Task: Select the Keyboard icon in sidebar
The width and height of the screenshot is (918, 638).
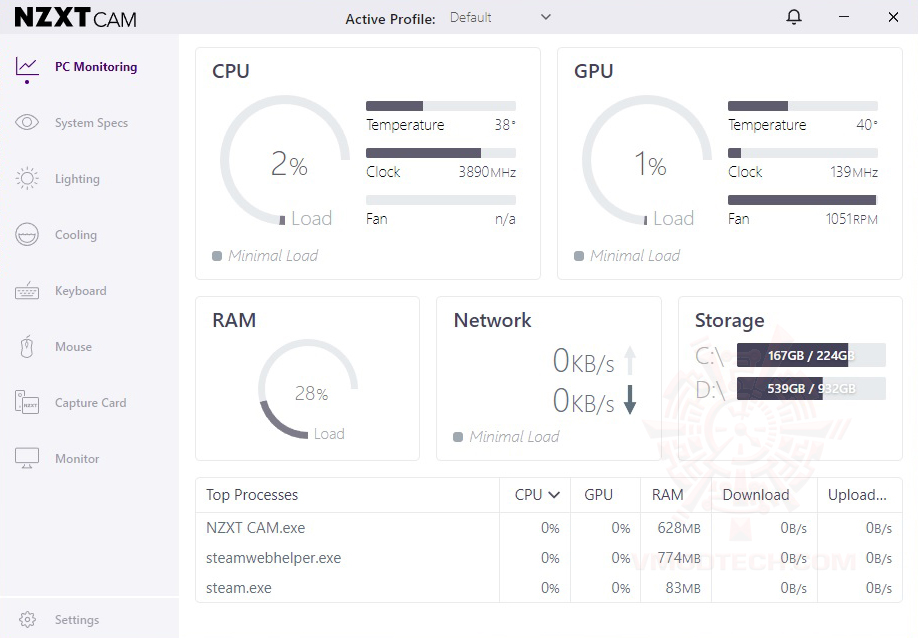Action: coord(27,291)
